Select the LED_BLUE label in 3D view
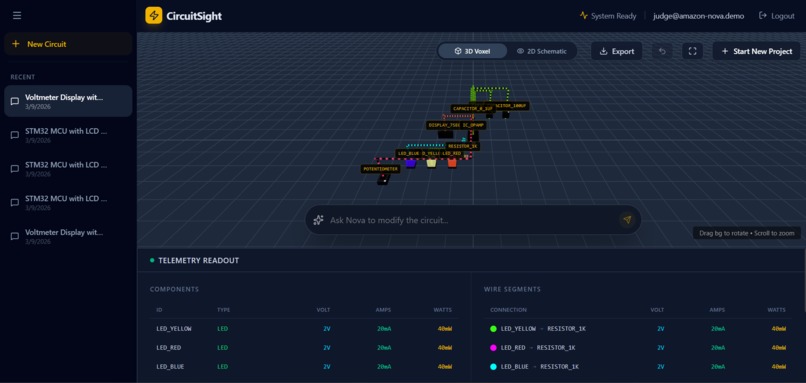This screenshot has height=383, width=806. [x=409, y=153]
